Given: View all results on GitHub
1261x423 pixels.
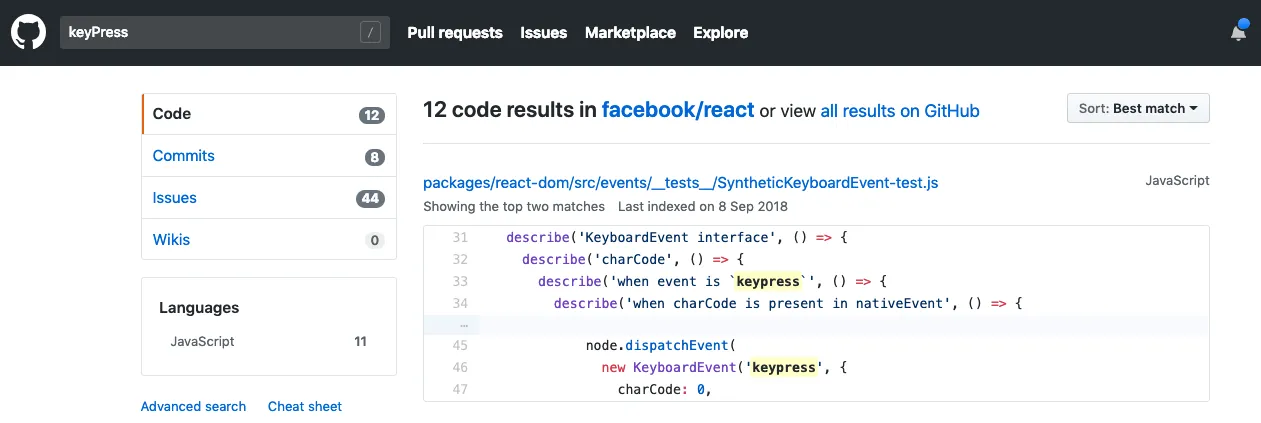Looking at the screenshot, I should tap(899, 111).
